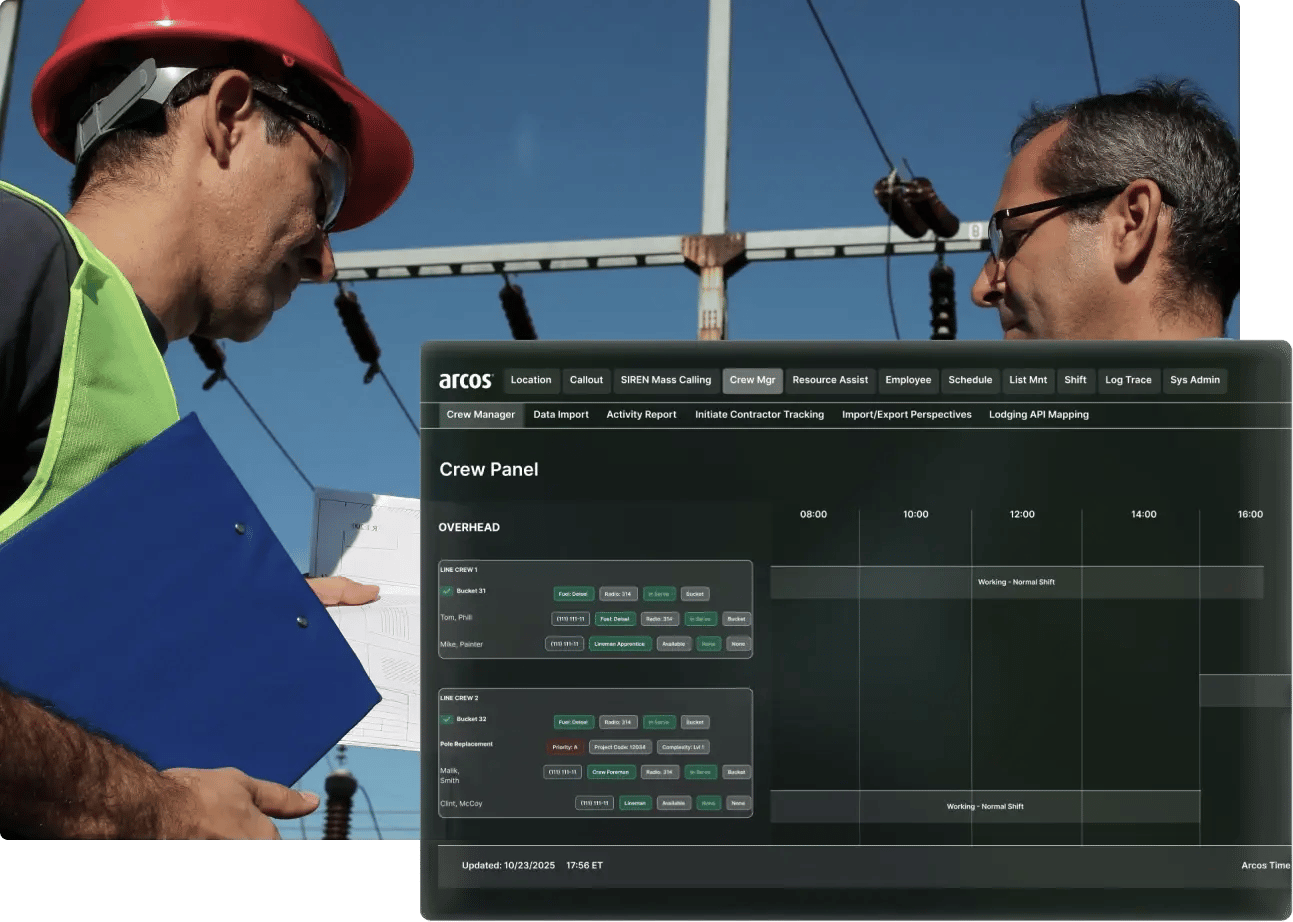The image size is (1293, 922).
Task: Click Malik Smith's phone number
Action: click(562, 772)
